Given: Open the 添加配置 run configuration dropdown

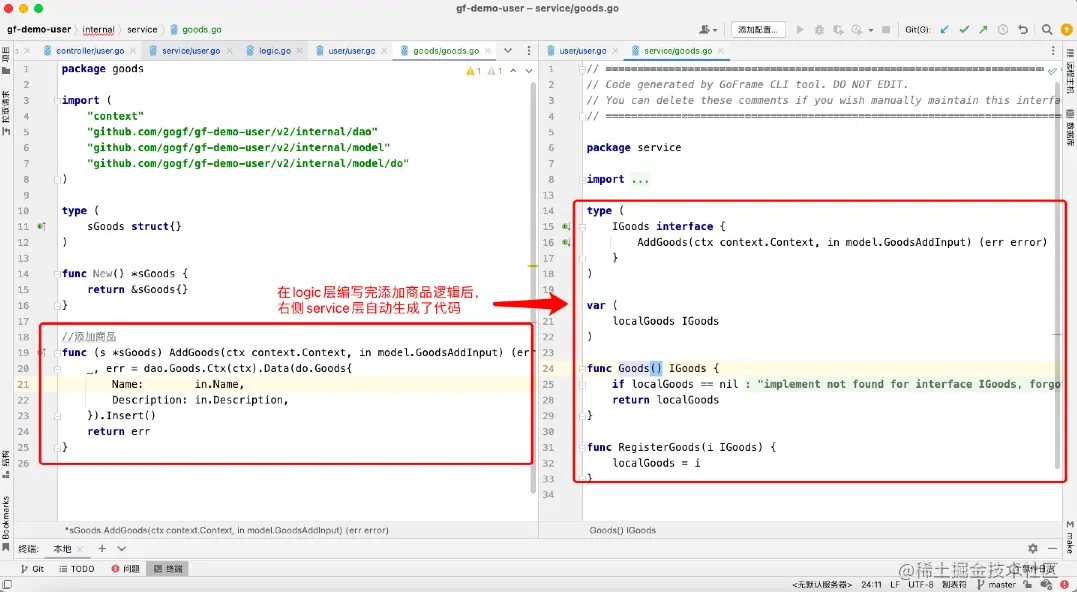Looking at the screenshot, I should pos(758,30).
